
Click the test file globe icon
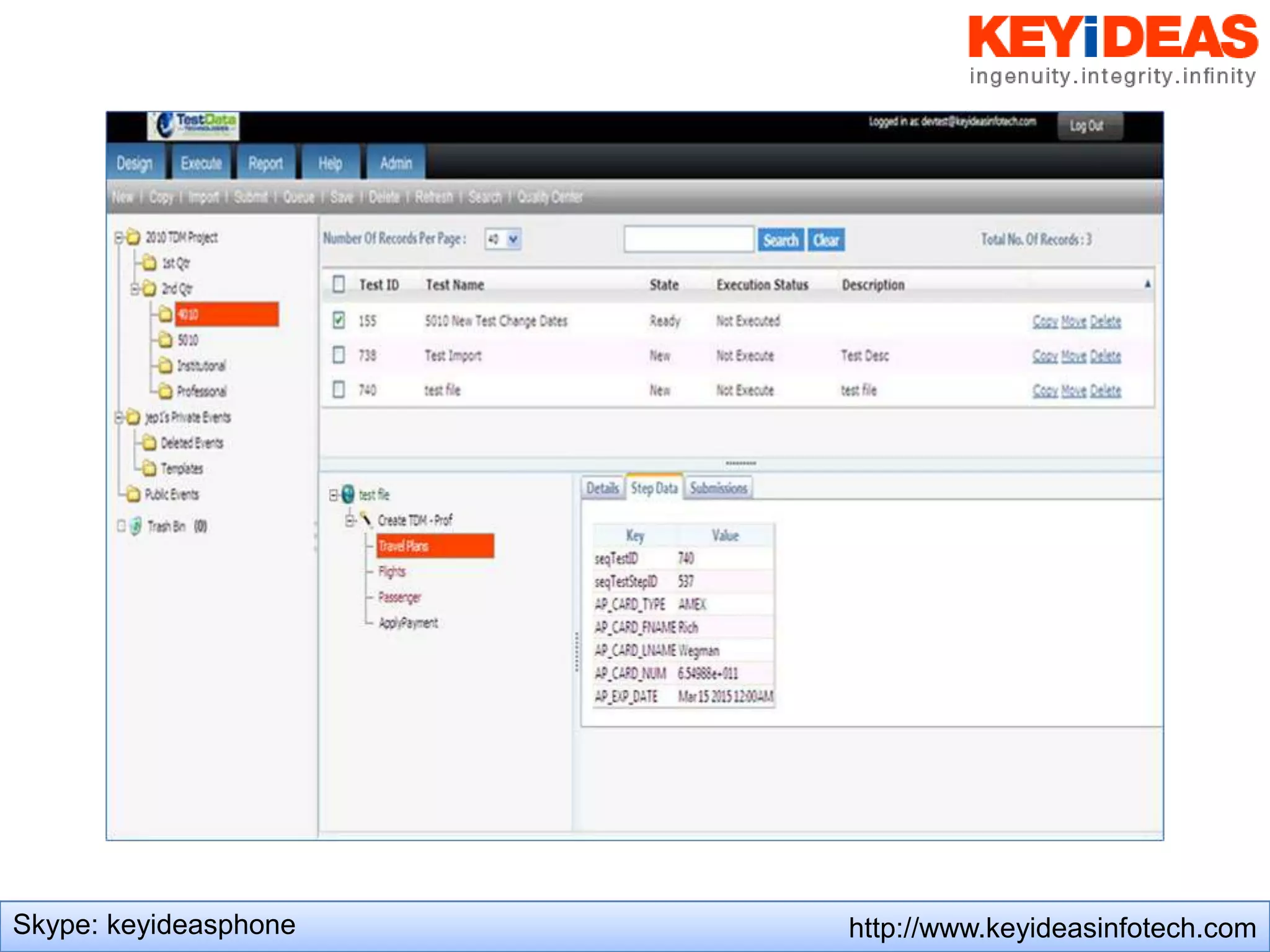(348, 494)
